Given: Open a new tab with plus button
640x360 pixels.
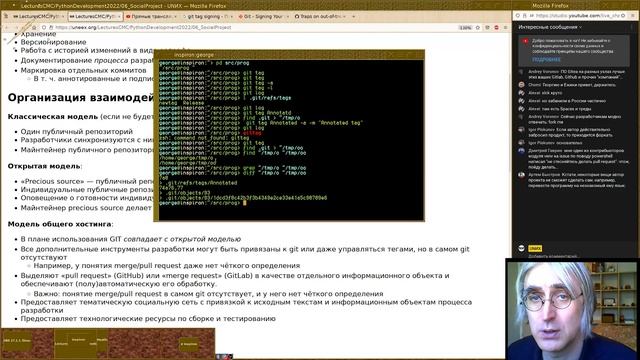Looking at the screenshot, I should (353, 16).
